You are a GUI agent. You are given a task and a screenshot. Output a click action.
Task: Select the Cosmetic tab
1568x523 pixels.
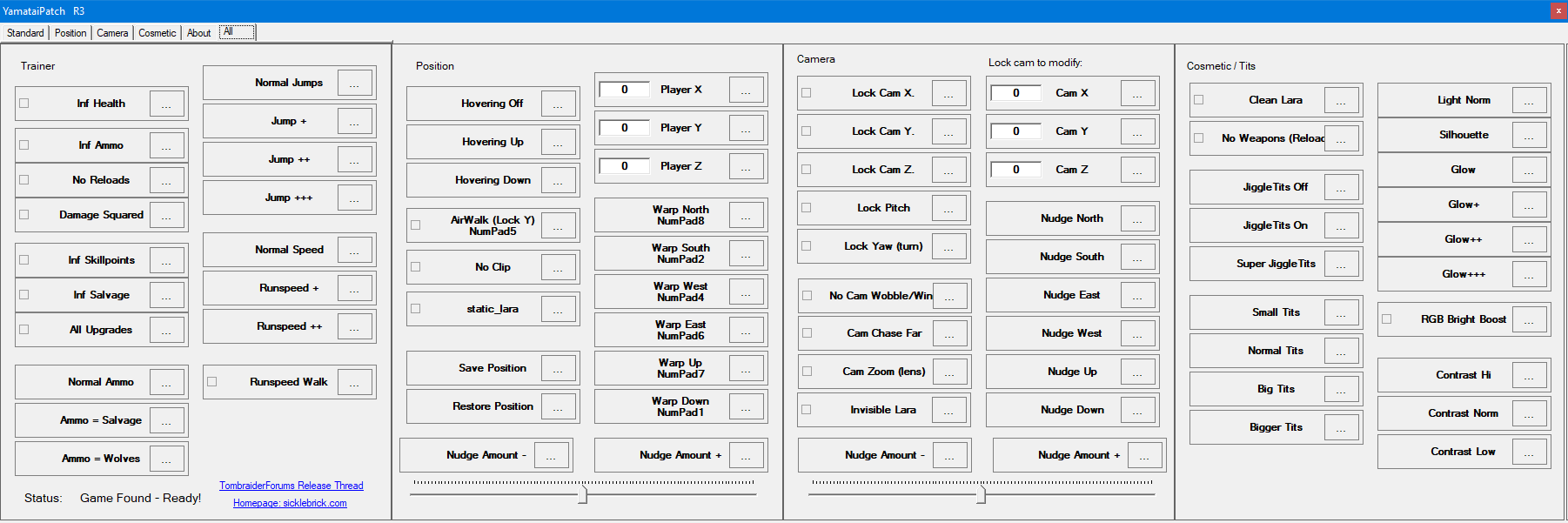pos(157,33)
